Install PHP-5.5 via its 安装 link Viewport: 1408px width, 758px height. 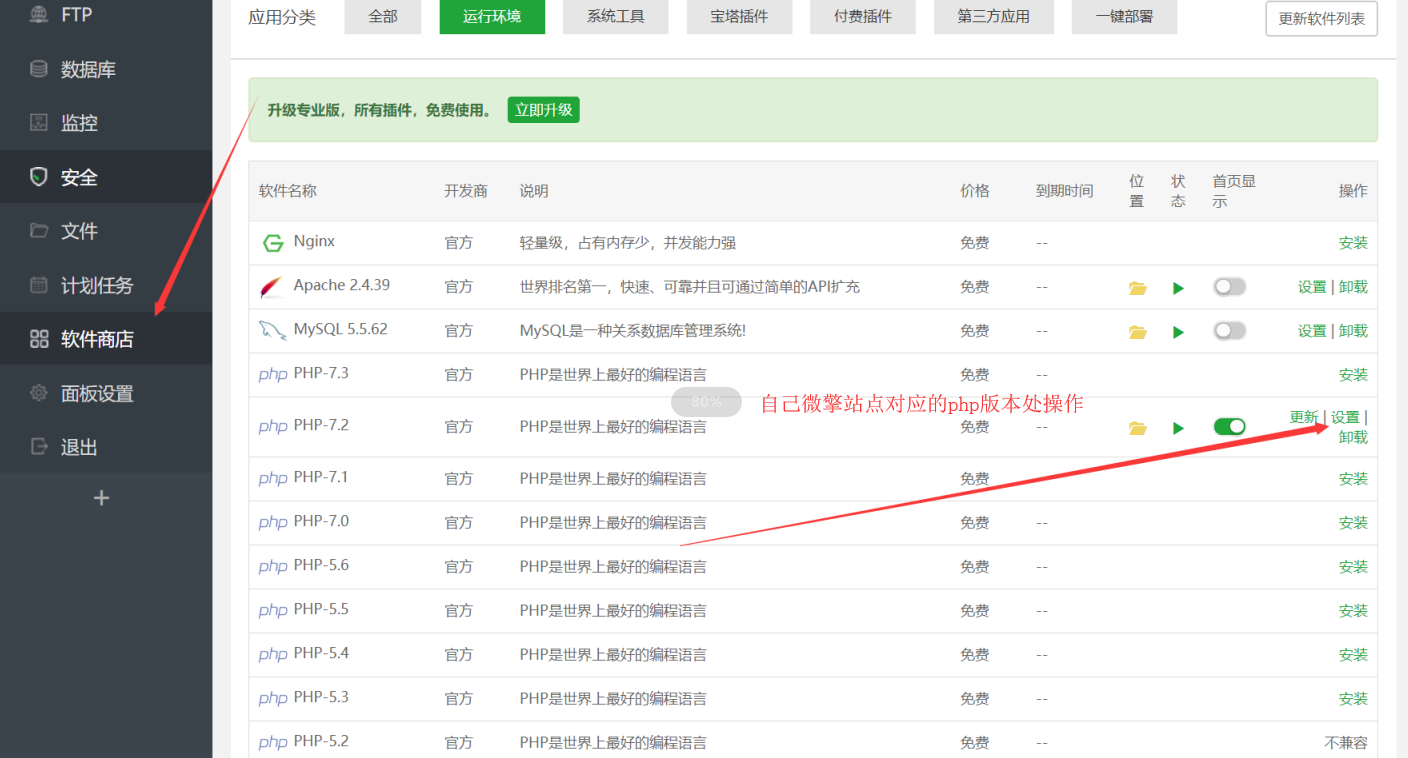point(1353,611)
